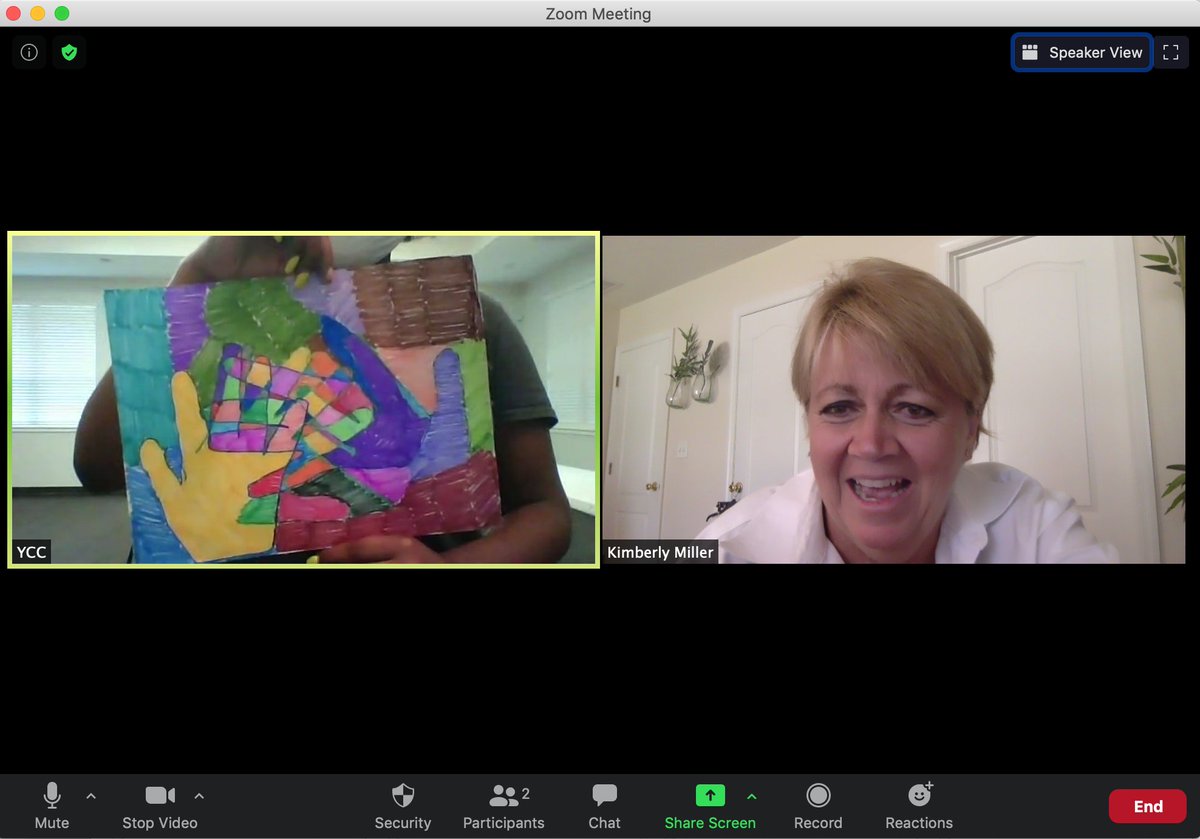
Task: Expand video options next to Stop Video
Action: [x=199, y=796]
